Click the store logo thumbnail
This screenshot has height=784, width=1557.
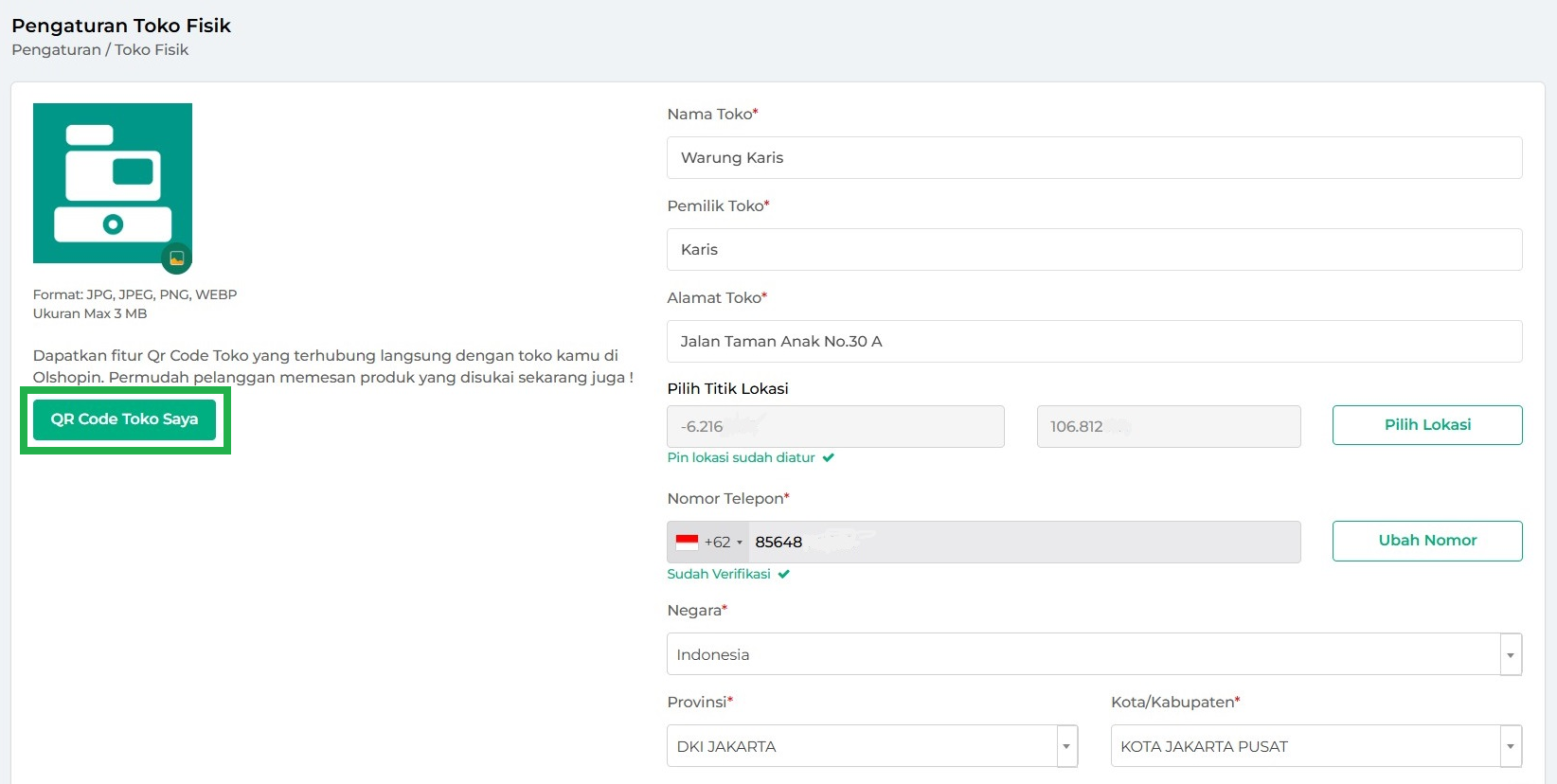point(112,182)
